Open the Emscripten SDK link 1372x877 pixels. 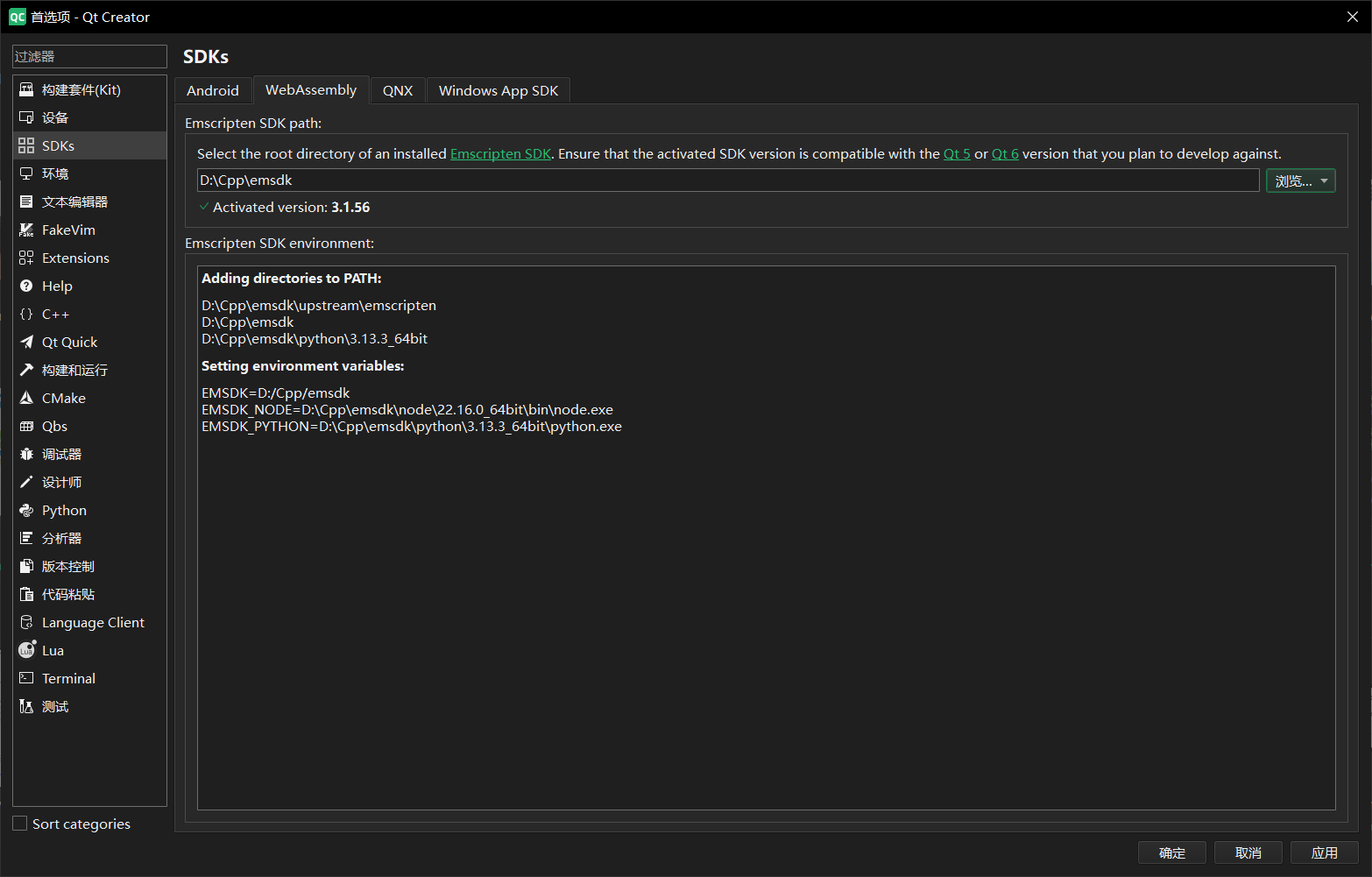500,153
